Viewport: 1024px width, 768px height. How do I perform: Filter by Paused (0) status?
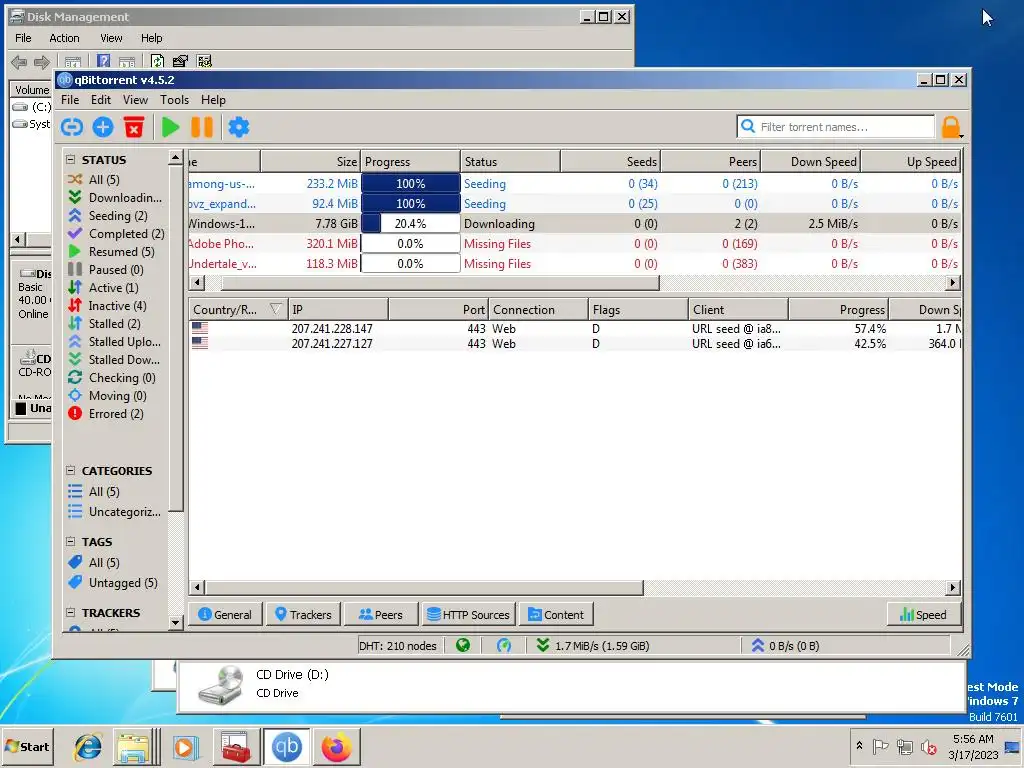tap(106, 269)
